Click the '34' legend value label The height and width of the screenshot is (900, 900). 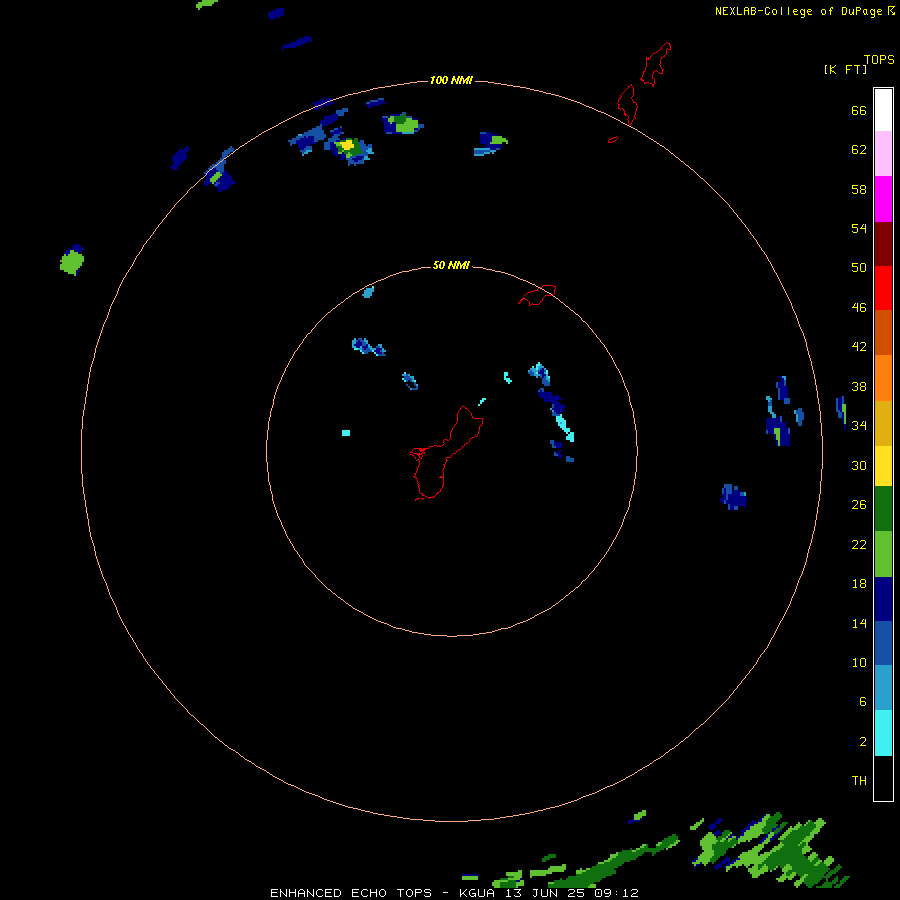[859, 426]
